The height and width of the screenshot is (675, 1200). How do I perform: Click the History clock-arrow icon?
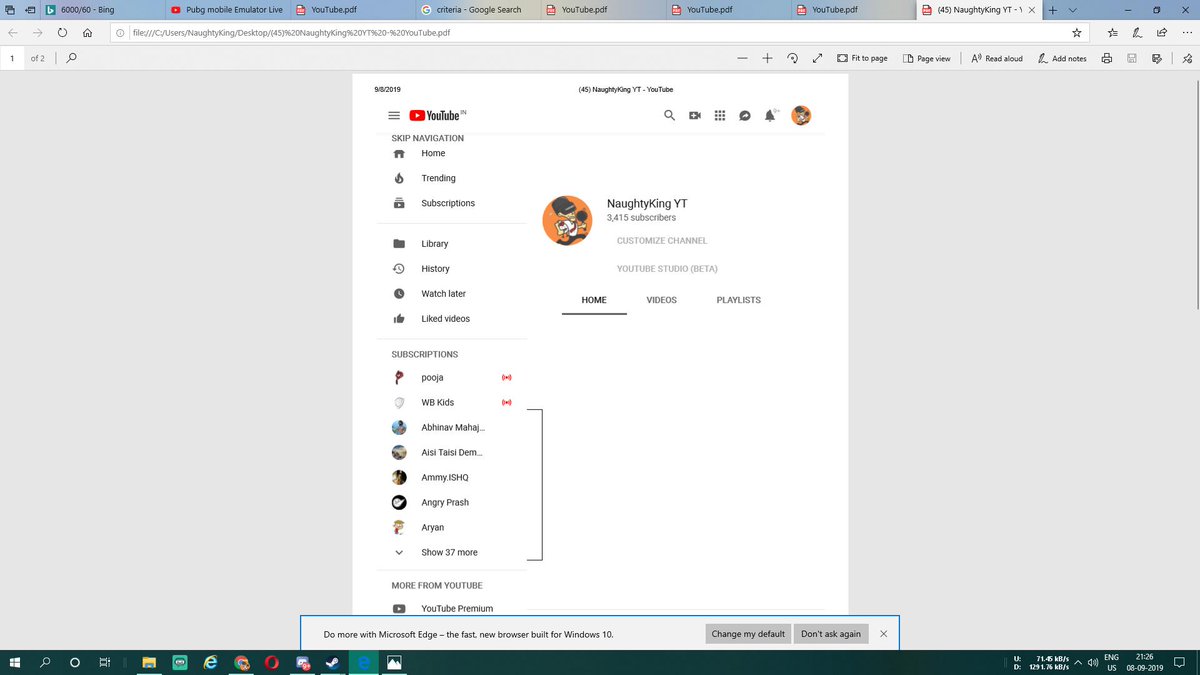click(398, 269)
